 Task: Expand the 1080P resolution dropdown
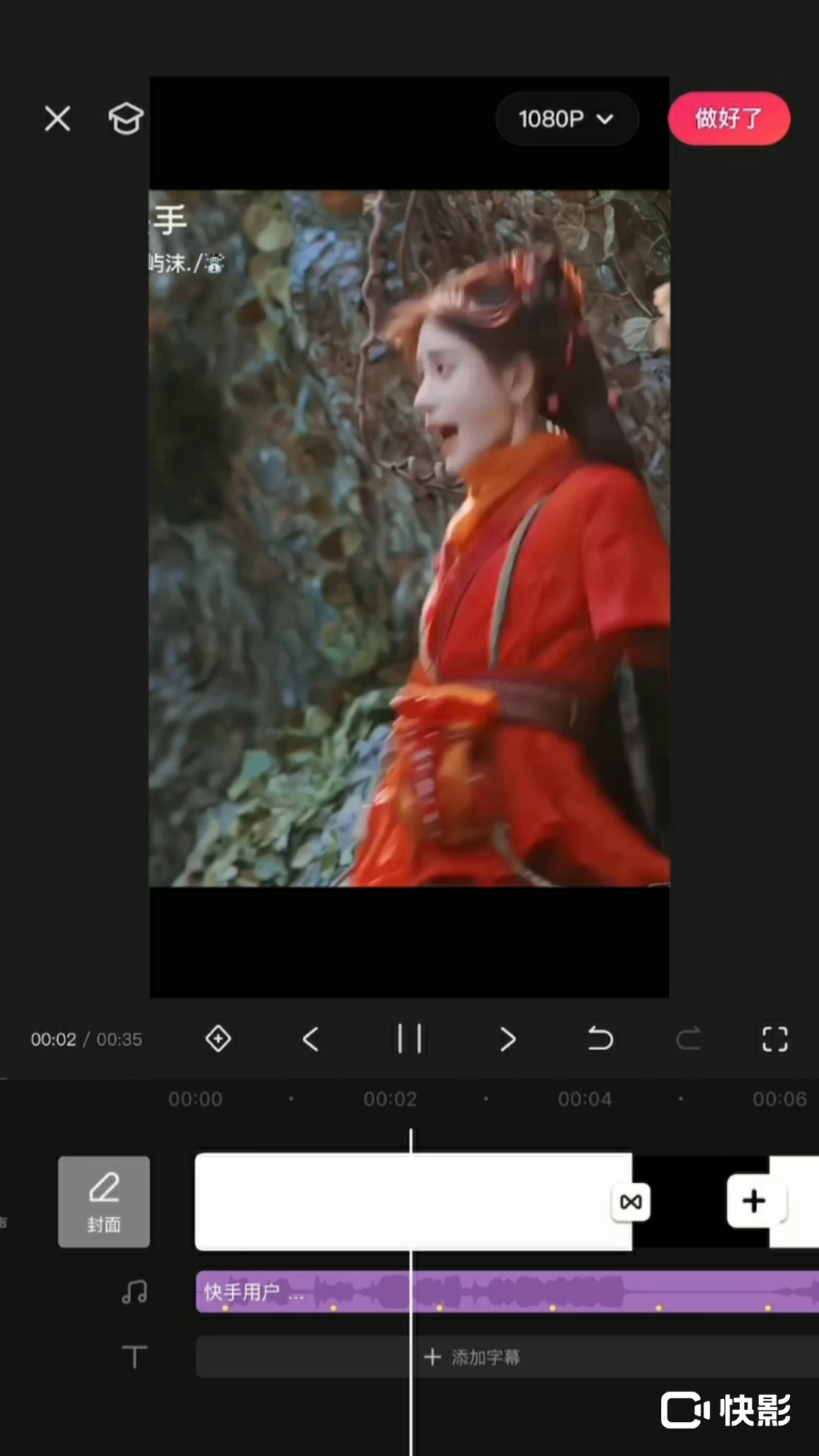click(566, 119)
